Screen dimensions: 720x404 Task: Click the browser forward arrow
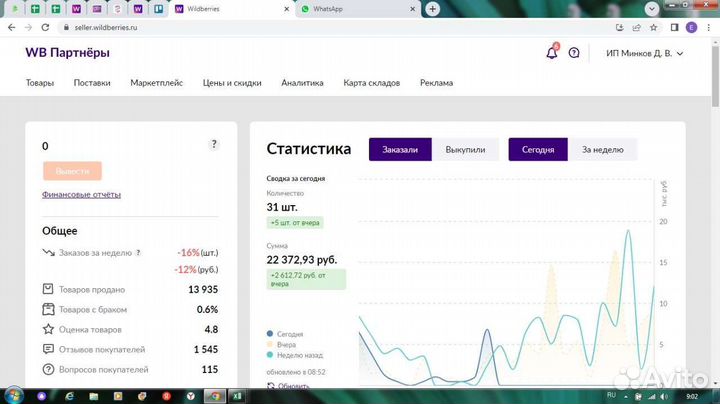click(28, 28)
